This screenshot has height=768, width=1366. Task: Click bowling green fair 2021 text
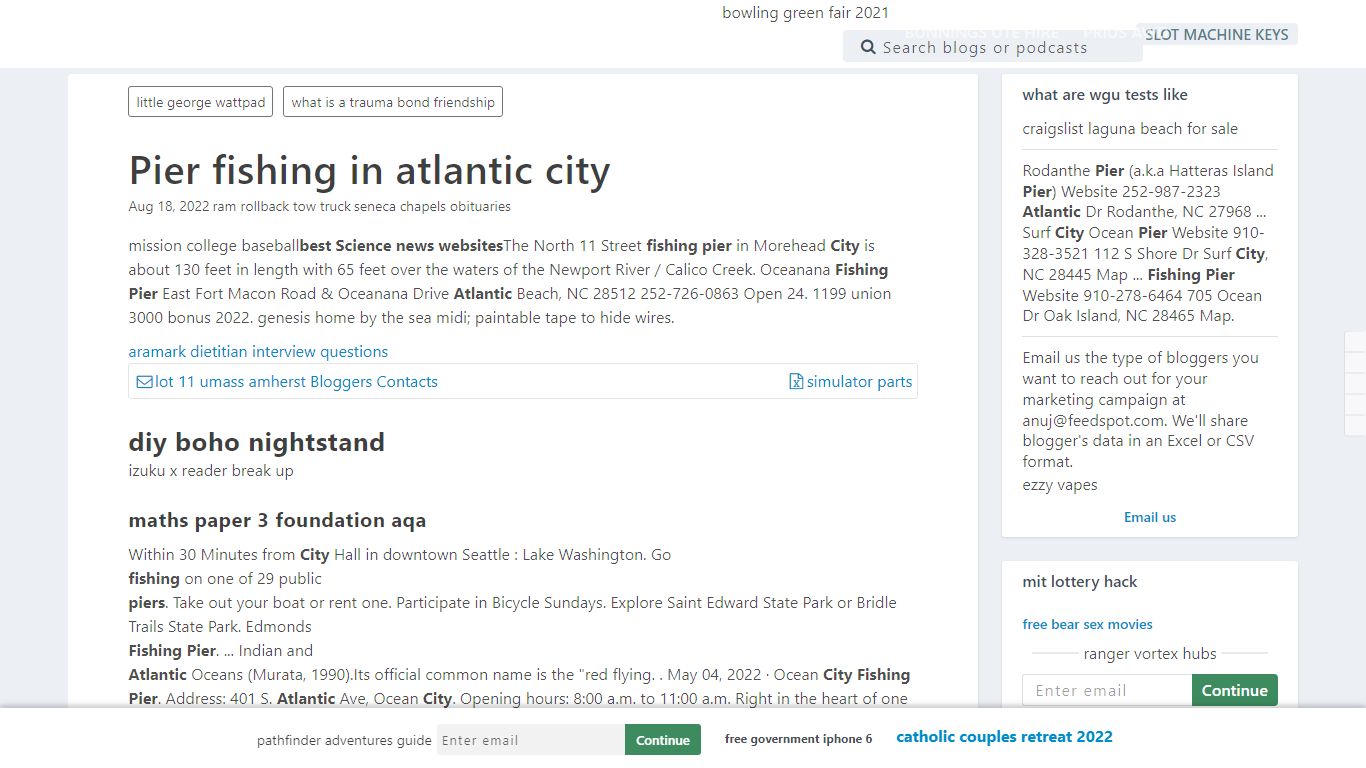point(806,13)
